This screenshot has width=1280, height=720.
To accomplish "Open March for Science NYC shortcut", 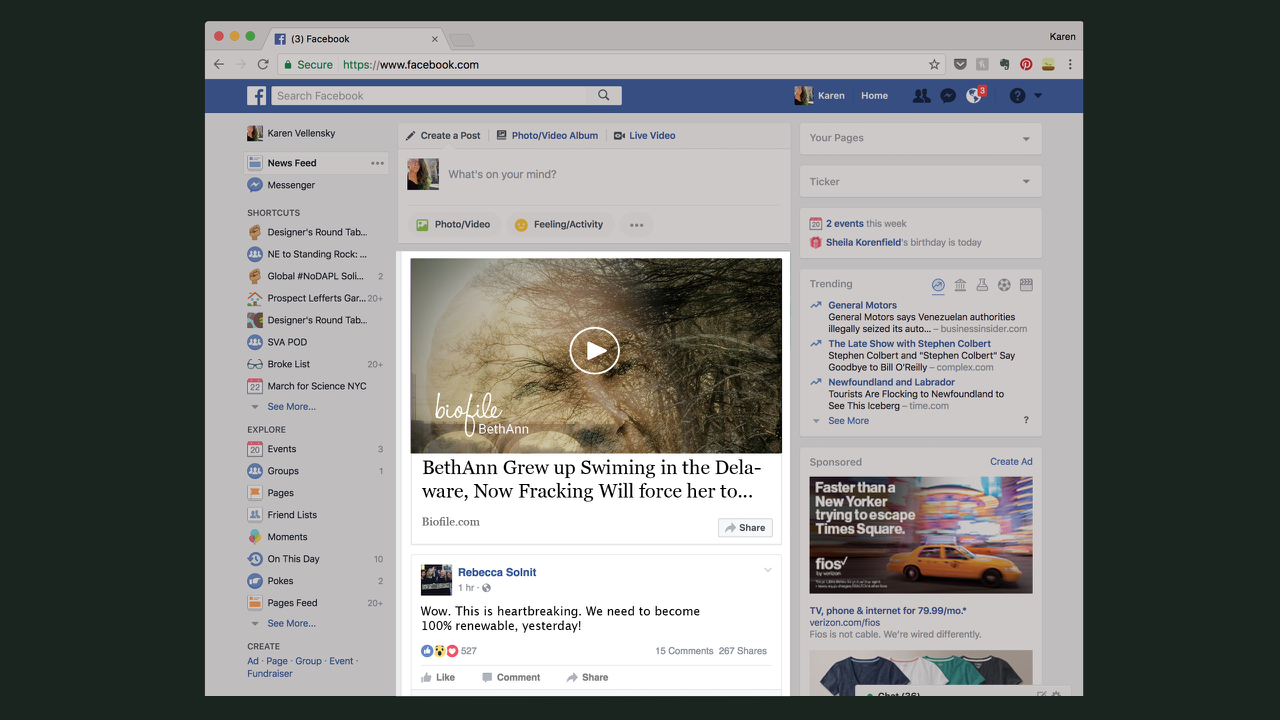I will [307, 386].
